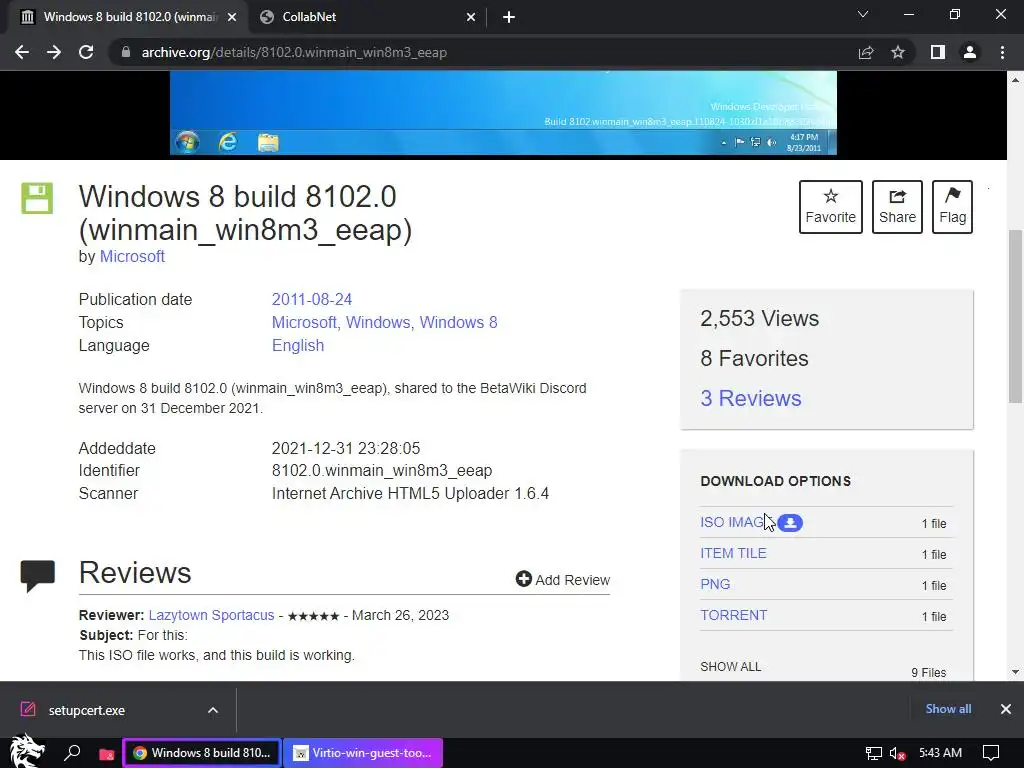Screen dimensions: 1024x768
Task: Open the Chrome profile icon
Action: click(x=970, y=52)
